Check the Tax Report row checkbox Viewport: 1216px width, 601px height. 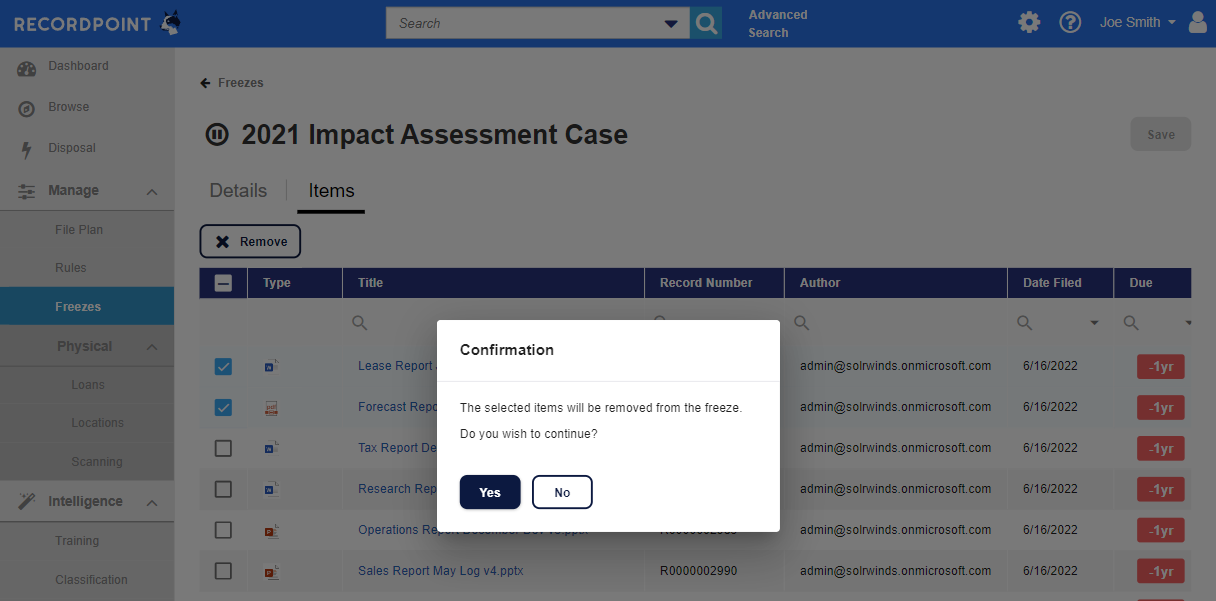[223, 448]
